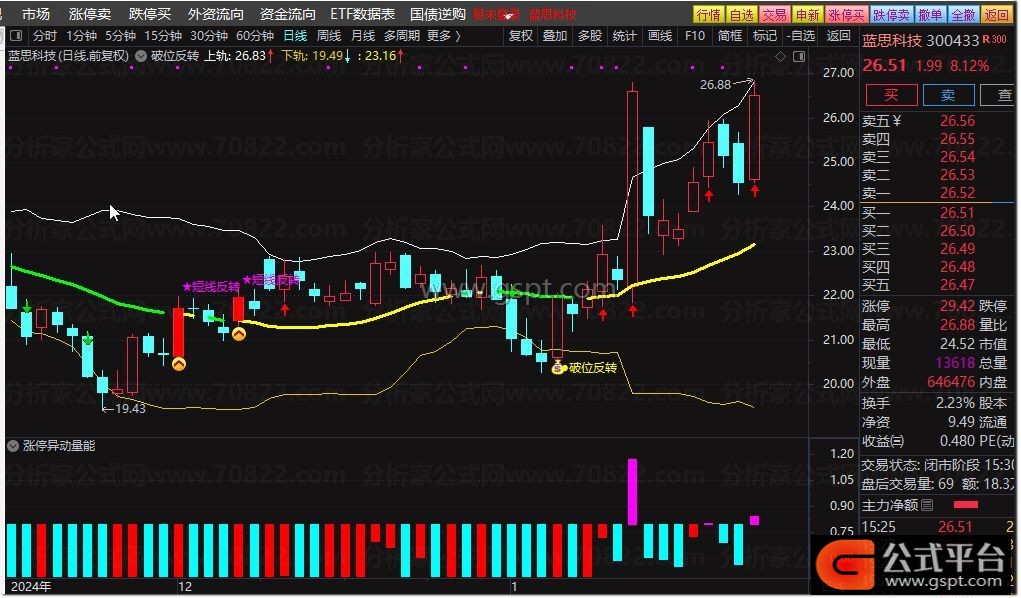This screenshot has height=598, width=1021.
Task: Open the ETF数据表 menu
Action: [x=363, y=14]
